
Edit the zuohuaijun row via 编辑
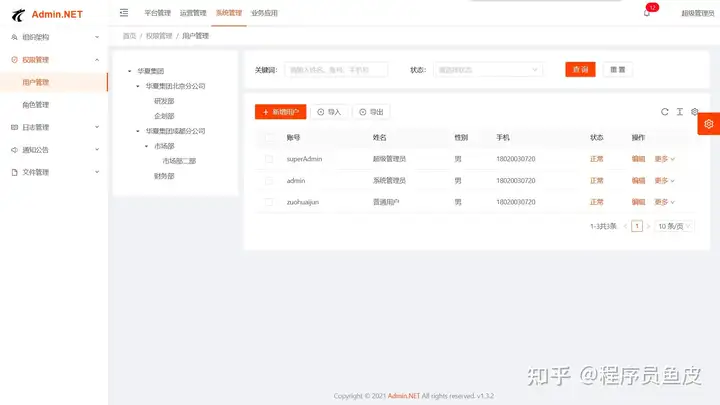[638, 202]
